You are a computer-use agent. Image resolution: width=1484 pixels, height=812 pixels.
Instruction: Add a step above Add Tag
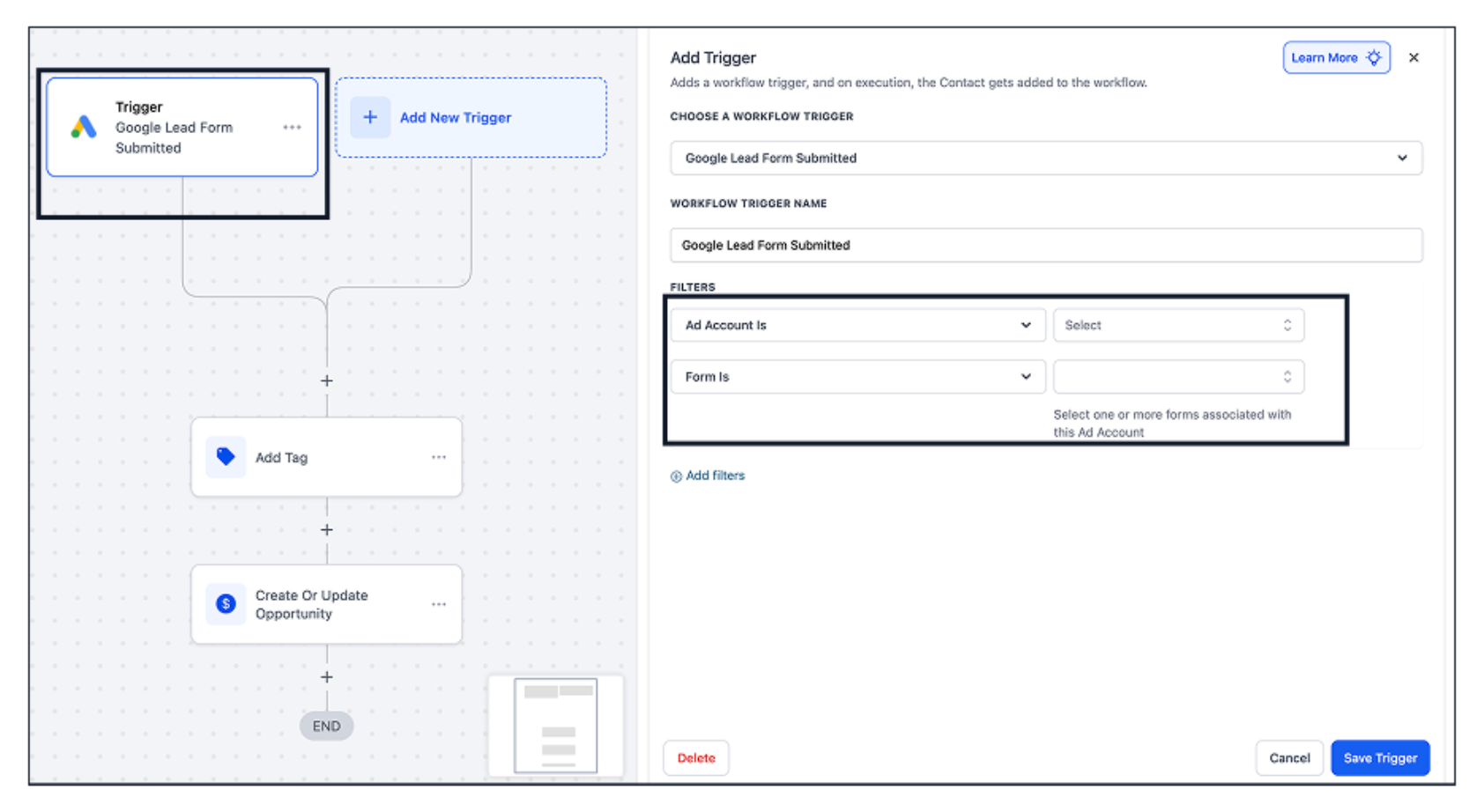[x=327, y=380]
